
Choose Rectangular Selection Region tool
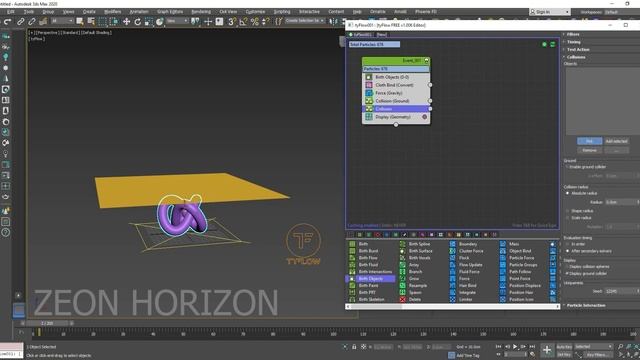(102, 21)
